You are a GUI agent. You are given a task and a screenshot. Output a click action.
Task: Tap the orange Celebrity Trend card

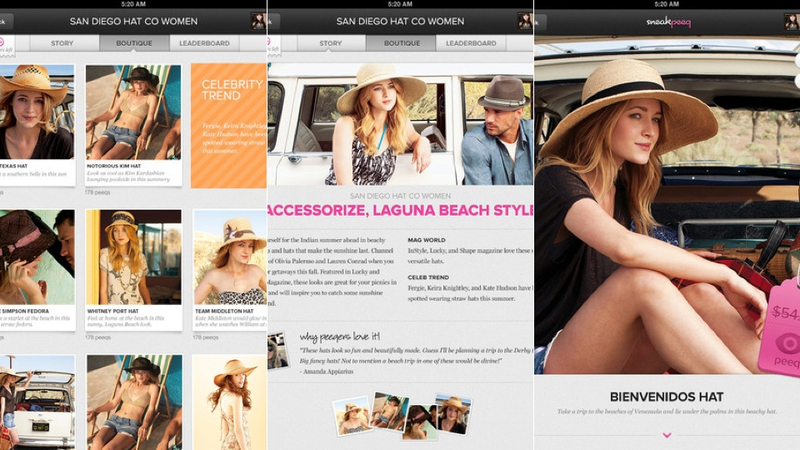[x=229, y=126]
